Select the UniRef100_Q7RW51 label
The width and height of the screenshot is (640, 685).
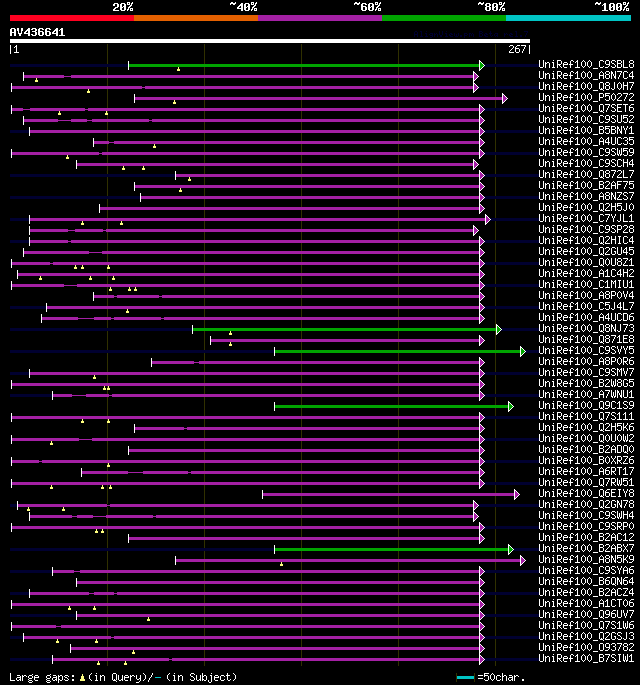click(x=586, y=483)
